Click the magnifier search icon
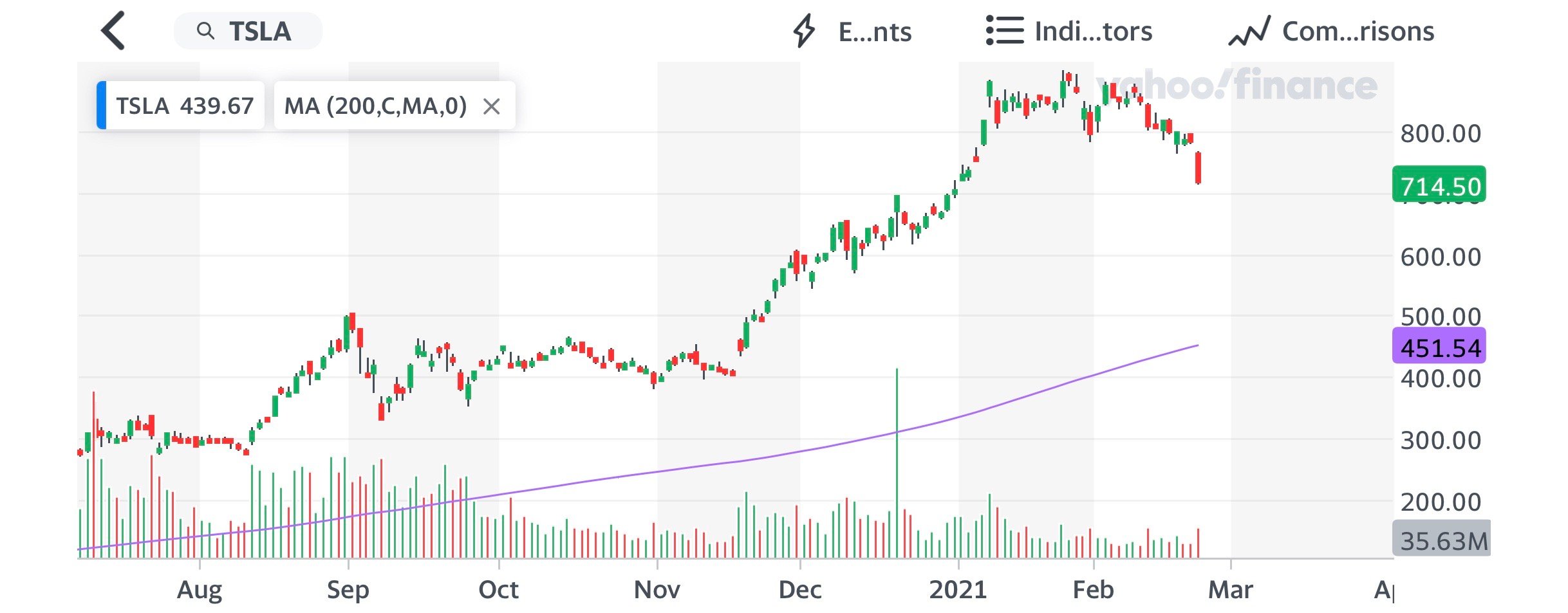This screenshot has height=613, width=1568. click(x=205, y=30)
